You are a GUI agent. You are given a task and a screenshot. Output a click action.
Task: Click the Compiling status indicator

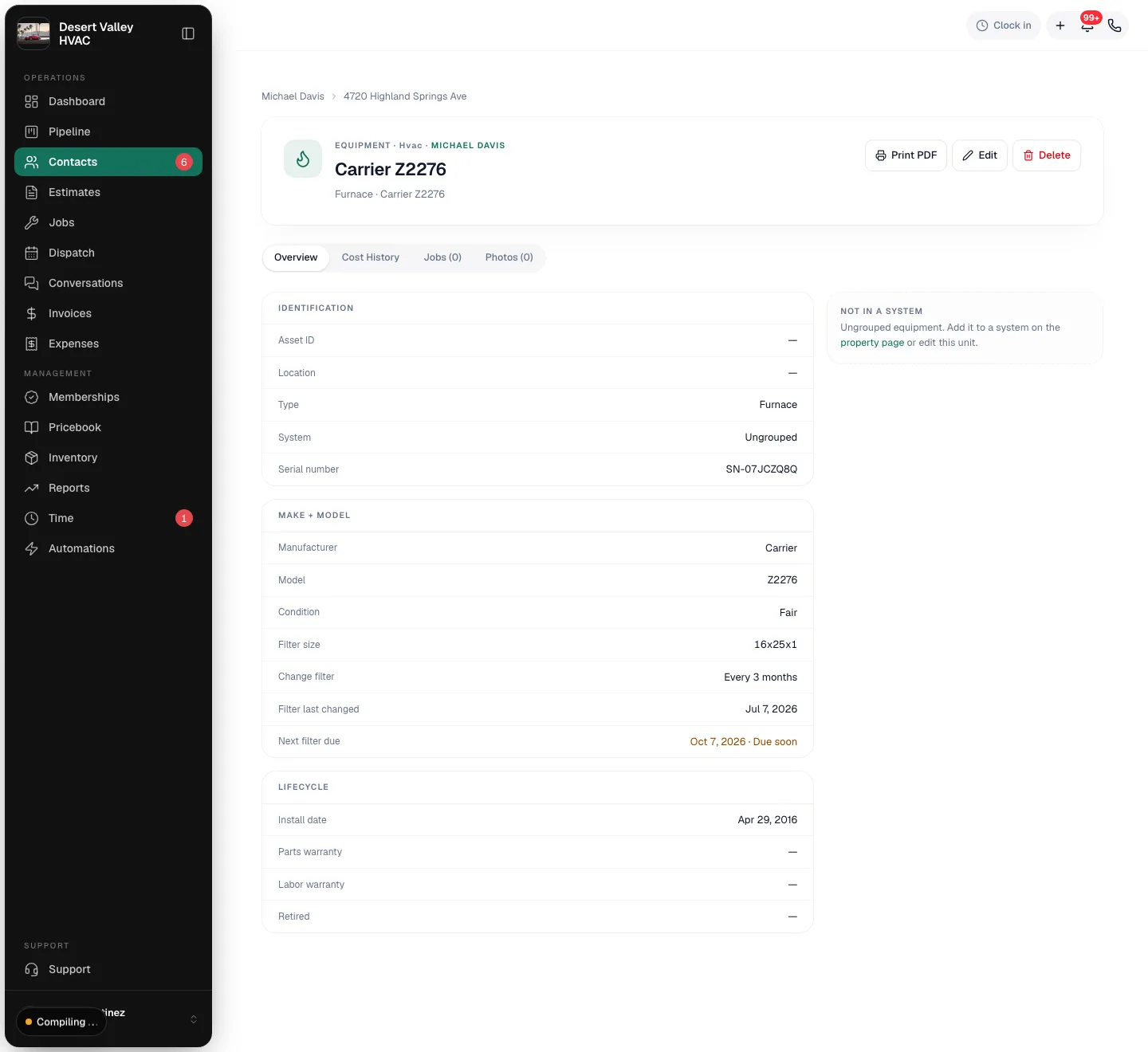[x=61, y=1022]
